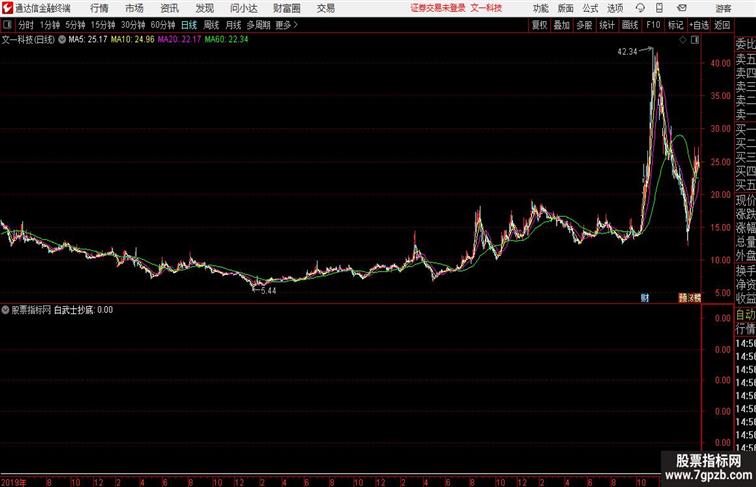This screenshot has height=487, width=756.
Task: Click the 通达信 red logo icon
Action: (x=7, y=8)
